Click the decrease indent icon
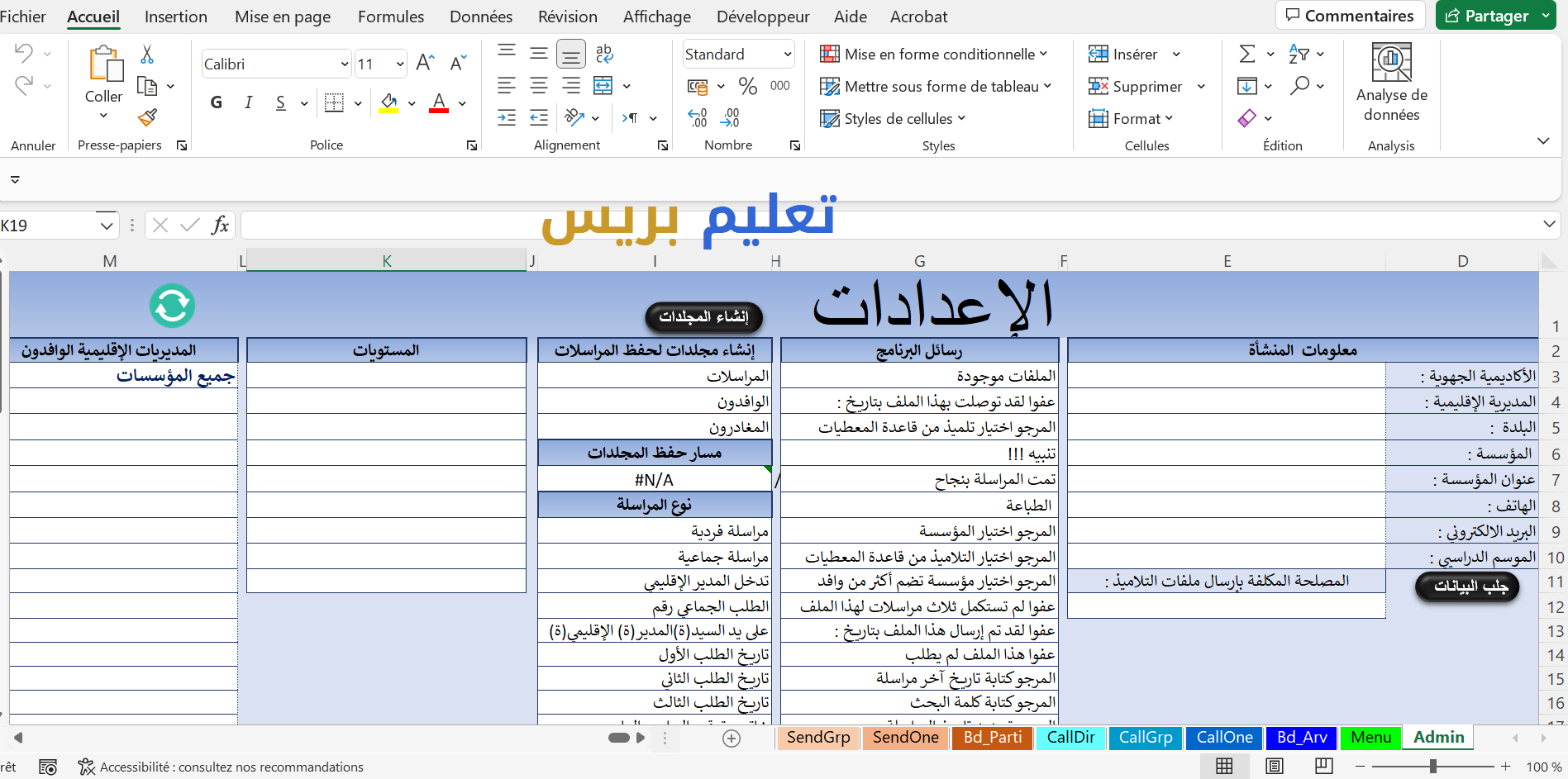Viewport: 1568px width, 779px height. [539, 118]
